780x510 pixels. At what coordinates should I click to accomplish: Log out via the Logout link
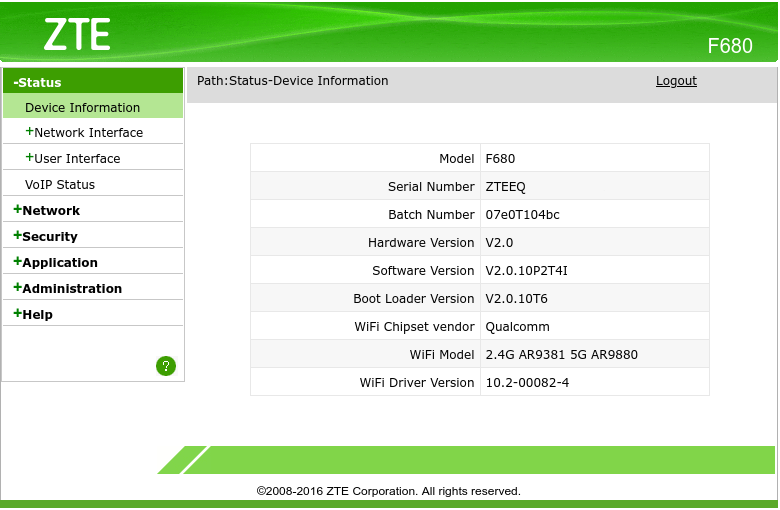[x=676, y=81]
